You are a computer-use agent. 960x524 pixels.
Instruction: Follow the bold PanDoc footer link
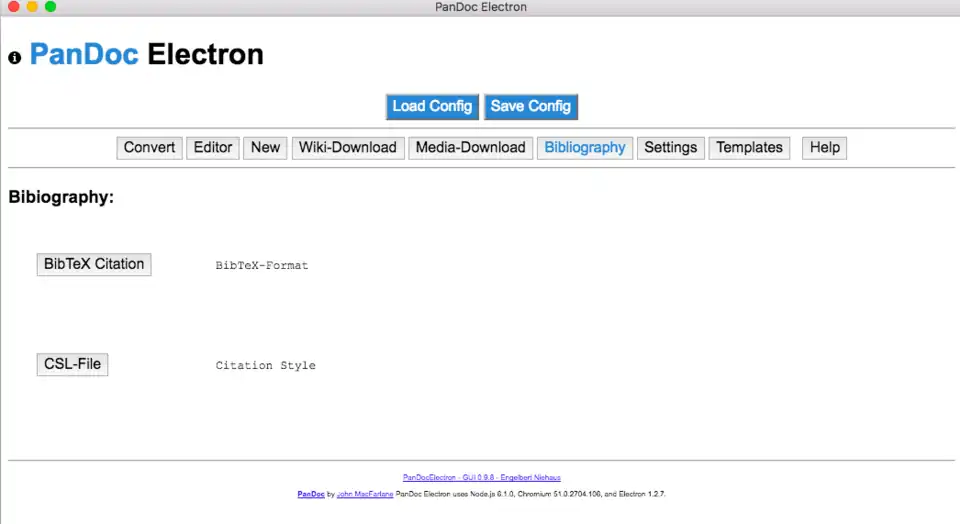(x=310, y=494)
